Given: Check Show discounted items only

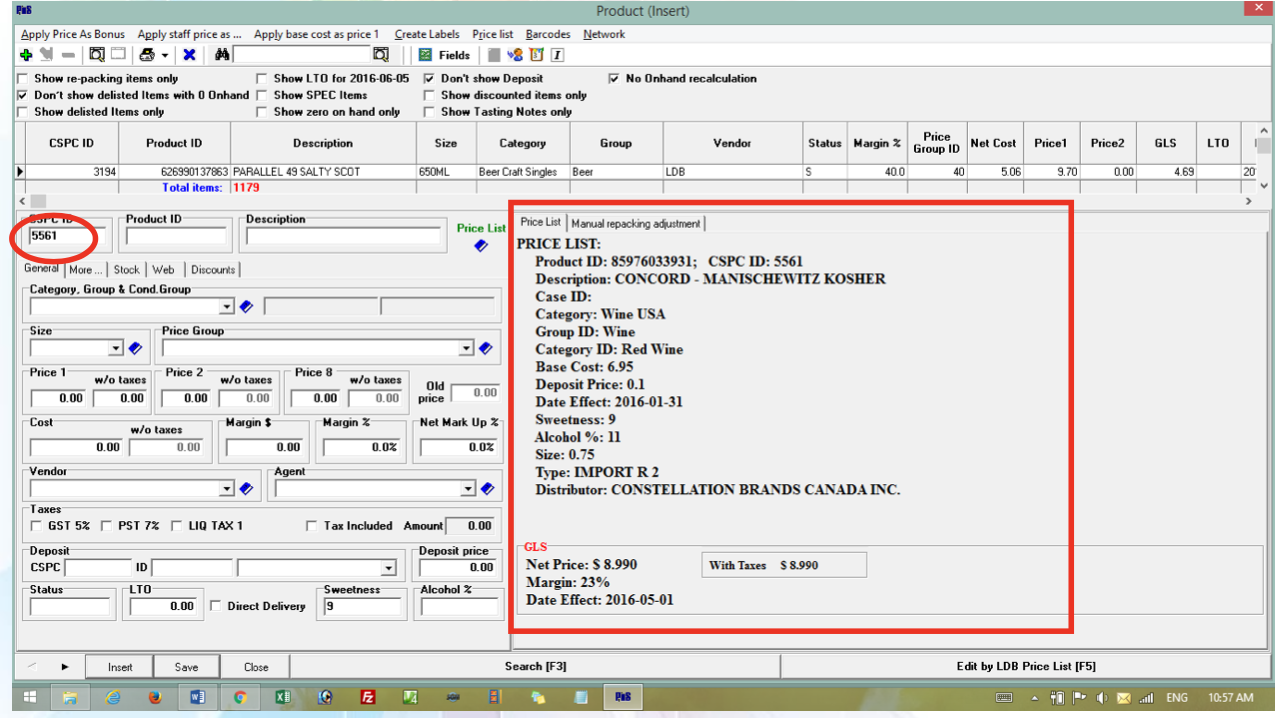Looking at the screenshot, I should tap(430, 95).
